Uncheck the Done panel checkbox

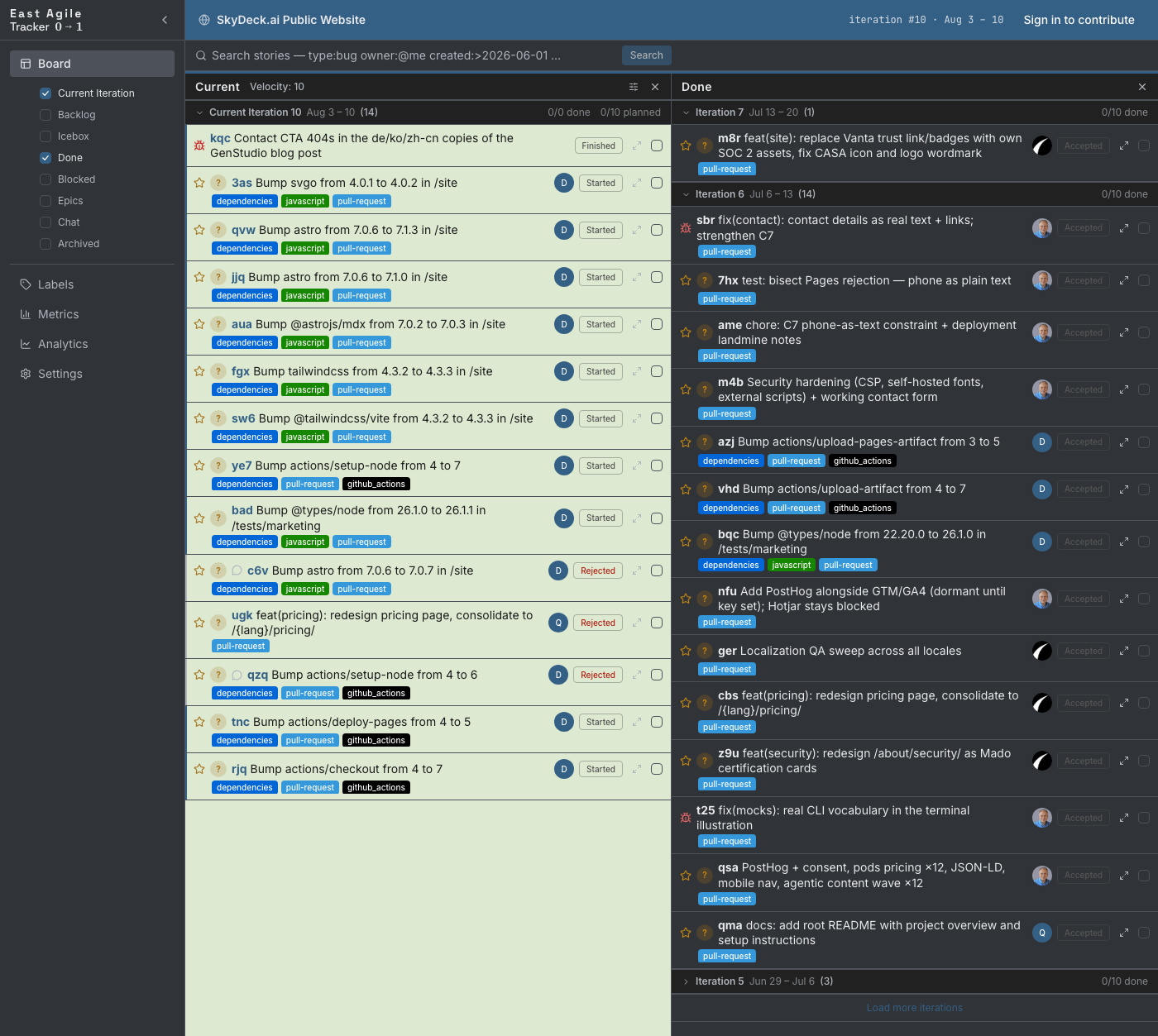point(45,158)
